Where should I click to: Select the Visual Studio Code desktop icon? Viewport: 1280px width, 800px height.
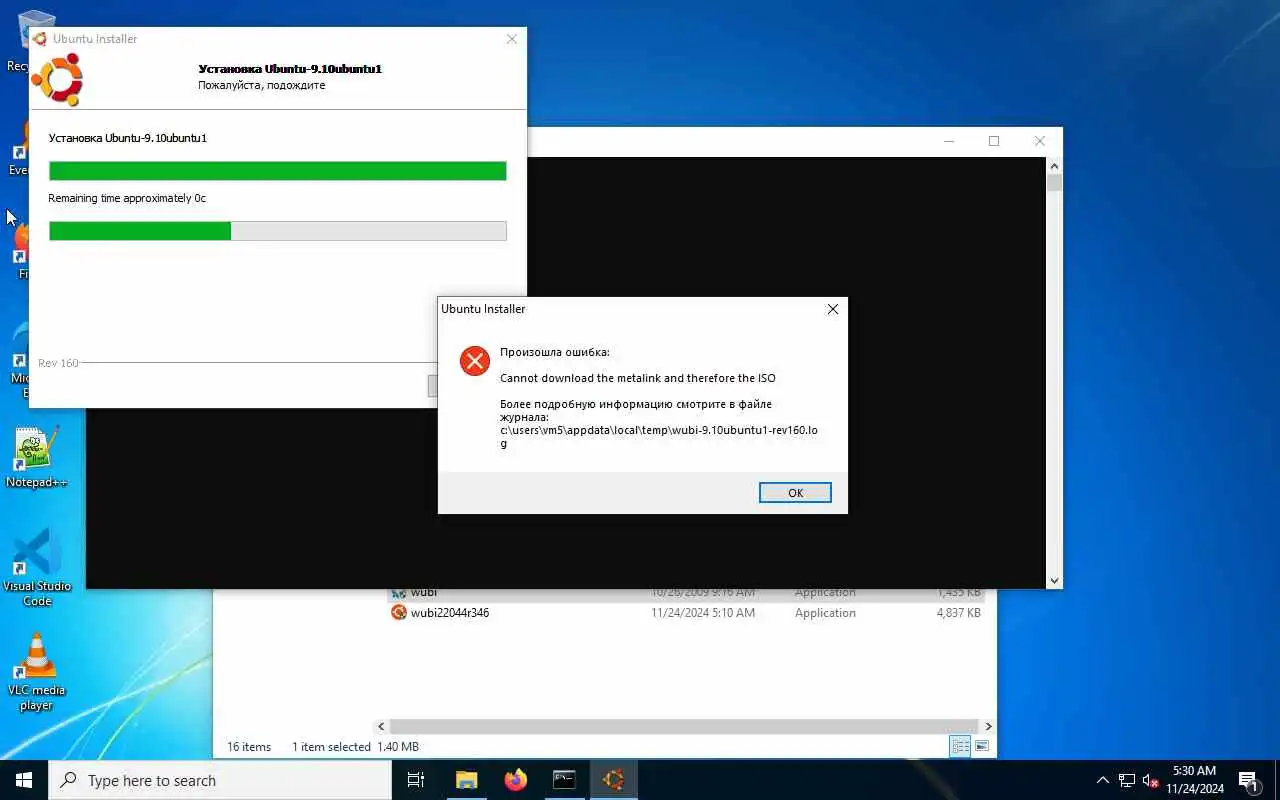click(x=37, y=568)
